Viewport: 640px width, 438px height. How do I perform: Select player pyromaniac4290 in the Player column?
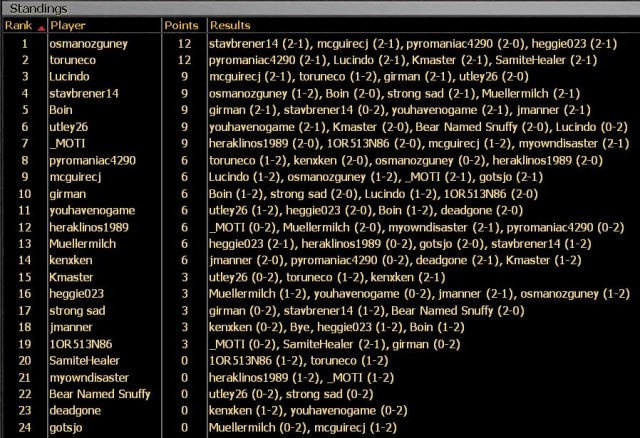pos(93,160)
